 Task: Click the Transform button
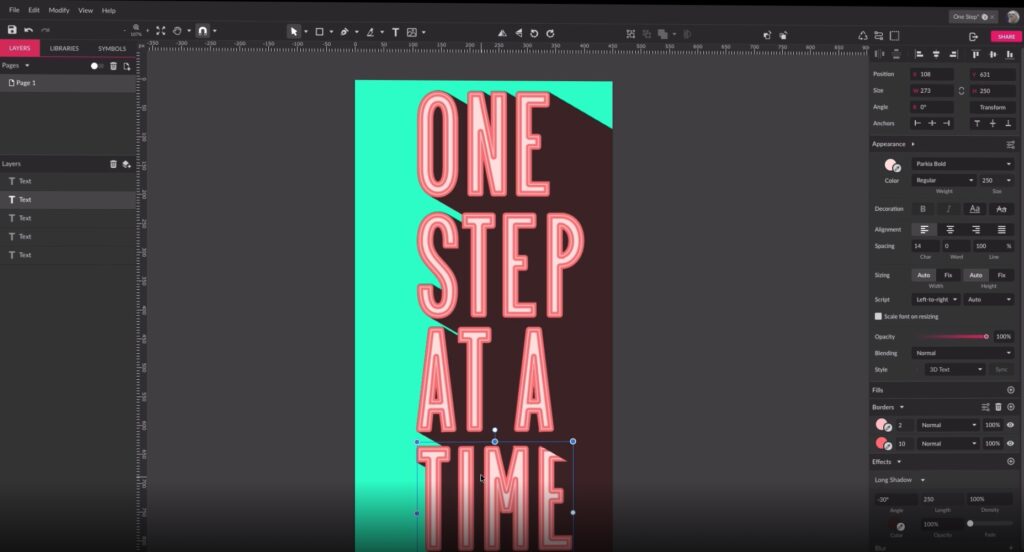992,107
